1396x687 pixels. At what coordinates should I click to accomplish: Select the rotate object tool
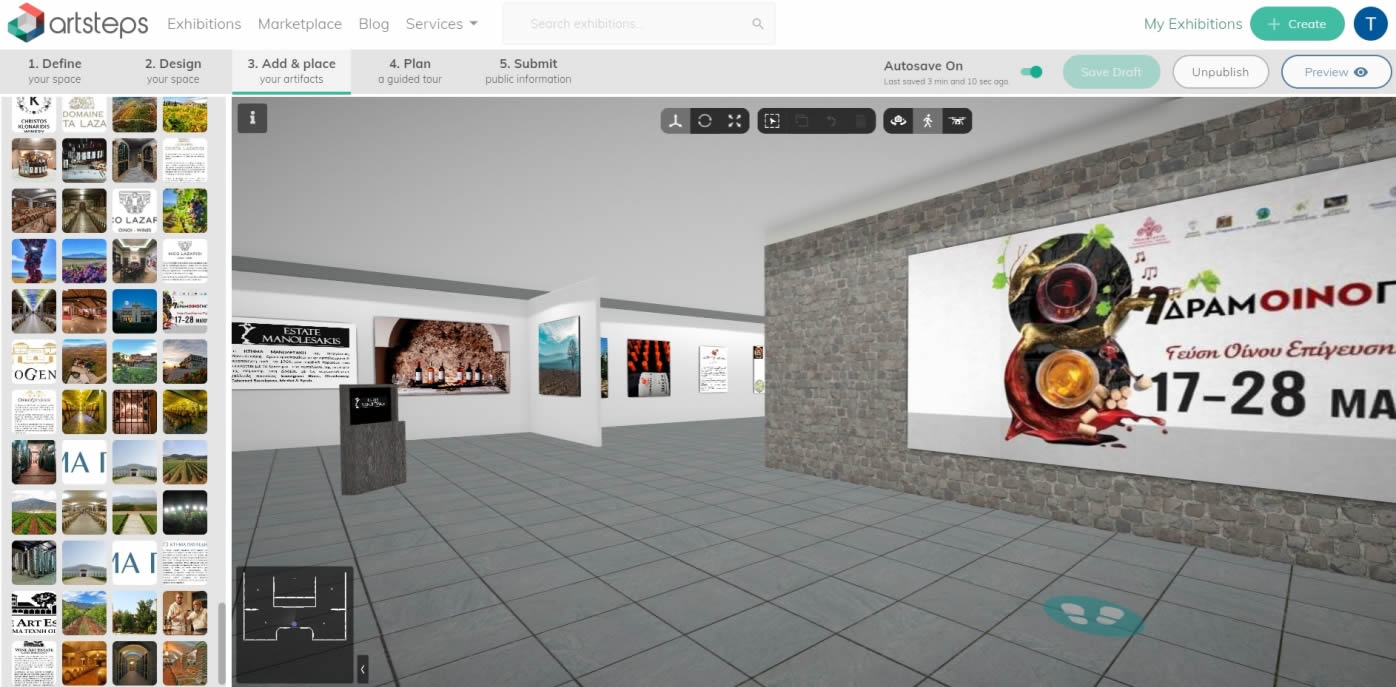coord(705,121)
